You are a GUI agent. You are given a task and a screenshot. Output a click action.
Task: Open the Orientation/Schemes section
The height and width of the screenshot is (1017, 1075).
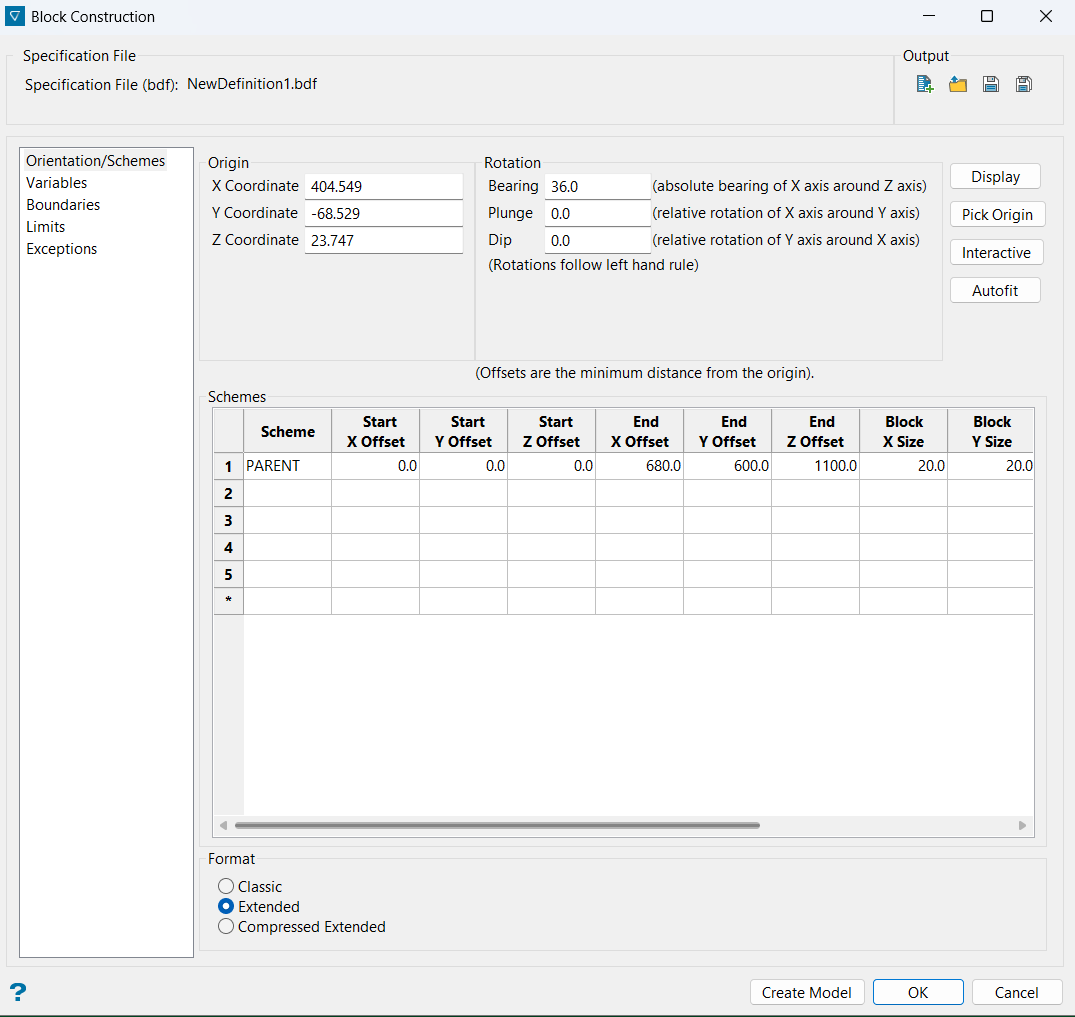95,160
